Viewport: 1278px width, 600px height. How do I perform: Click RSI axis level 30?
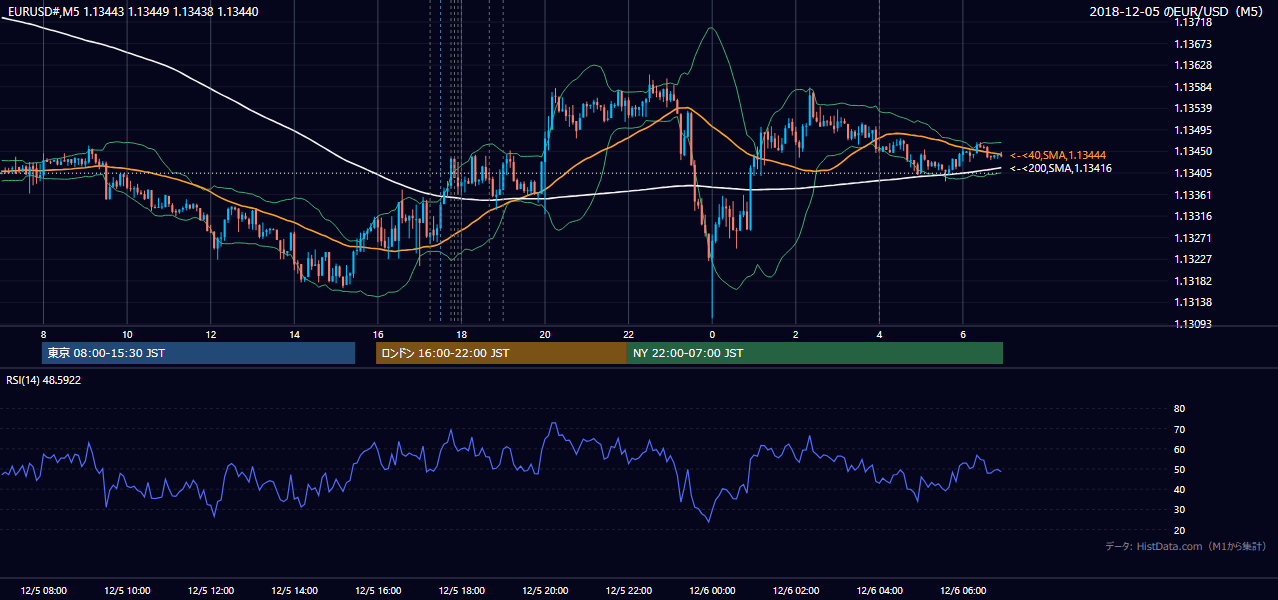[1179, 510]
